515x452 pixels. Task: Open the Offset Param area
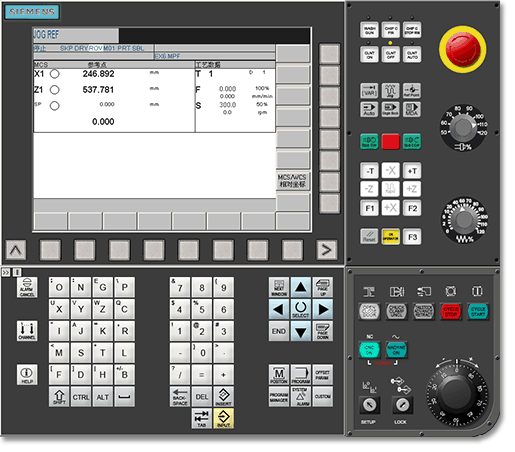coord(322,375)
